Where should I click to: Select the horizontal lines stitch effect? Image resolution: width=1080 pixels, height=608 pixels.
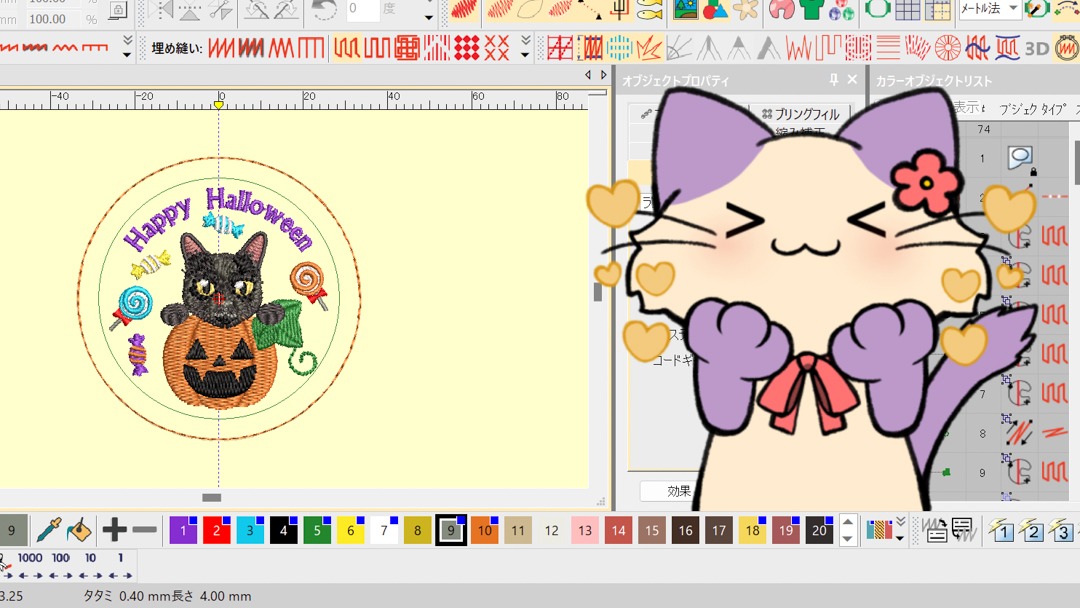[x=889, y=48]
